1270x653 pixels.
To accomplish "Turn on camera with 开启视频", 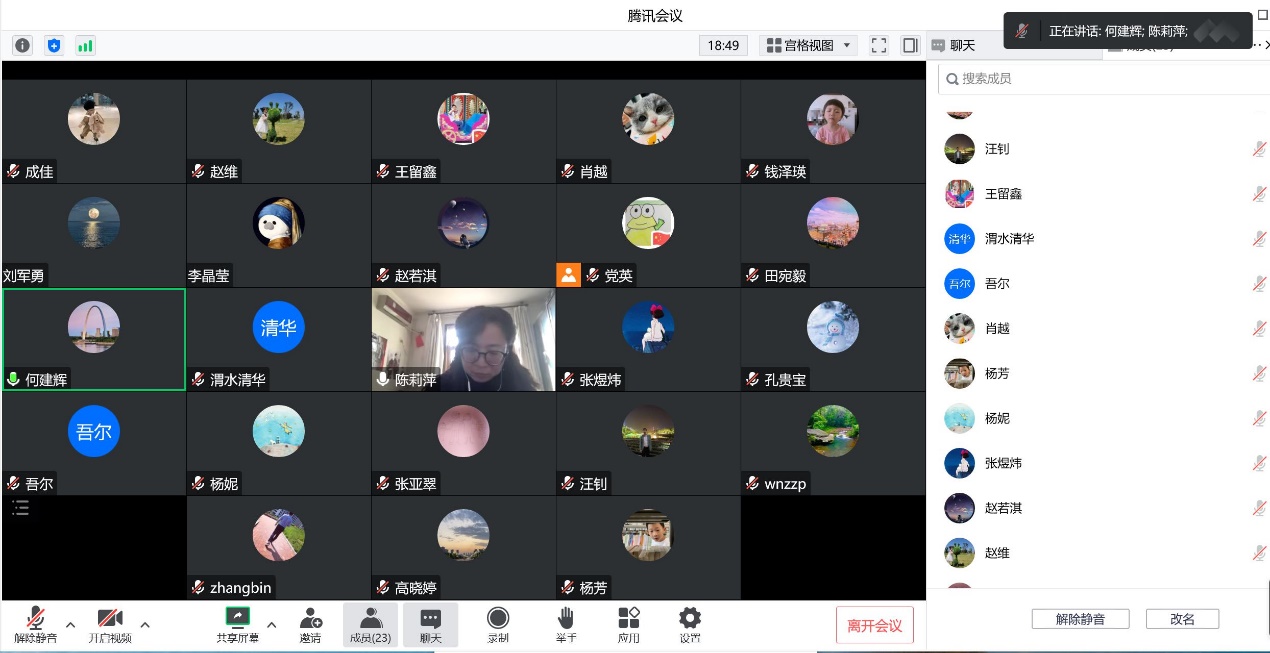I will [x=109, y=624].
